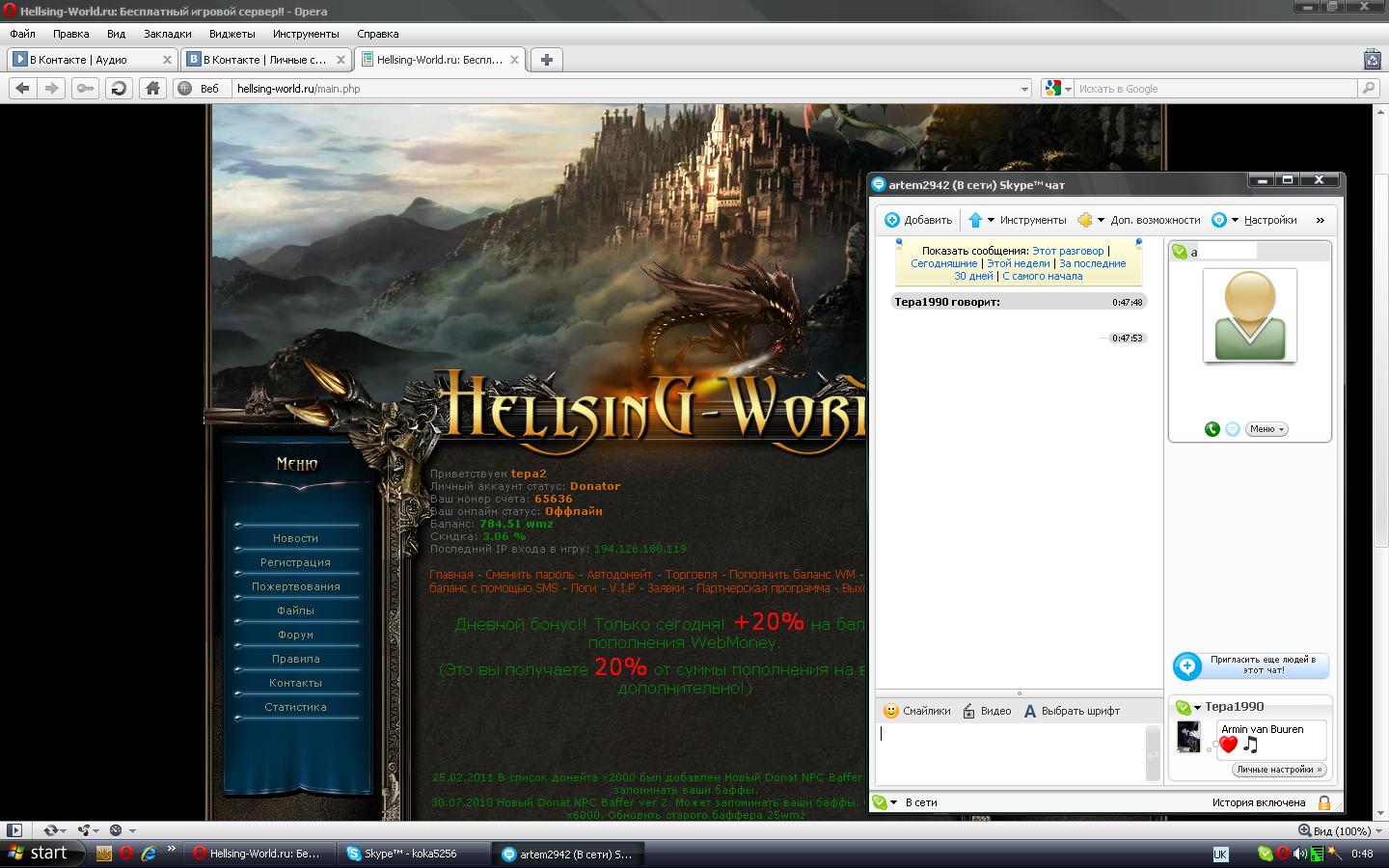
Task: Go back with Opera's back arrow button
Action: tap(23, 88)
